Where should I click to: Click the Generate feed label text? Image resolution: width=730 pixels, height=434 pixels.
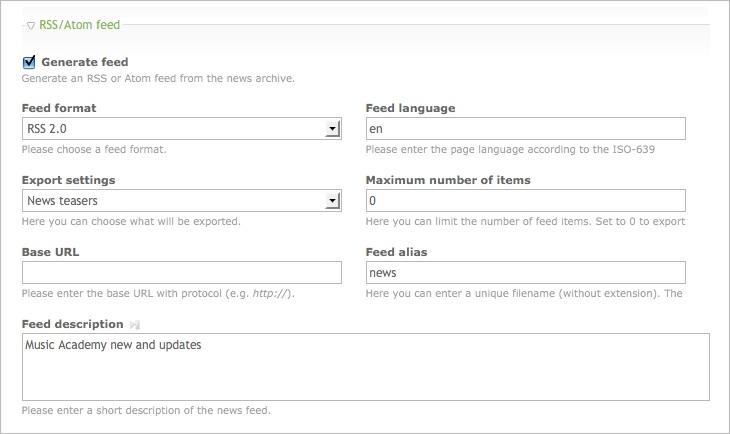(85, 62)
